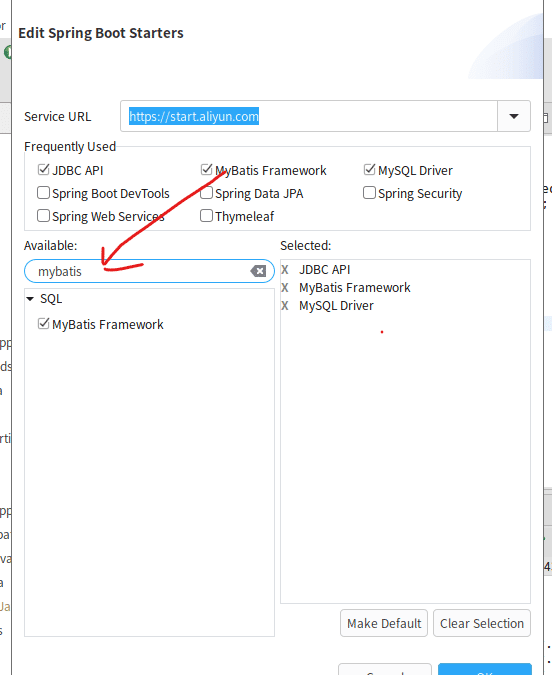Click in the Service URL field

pos(309,116)
